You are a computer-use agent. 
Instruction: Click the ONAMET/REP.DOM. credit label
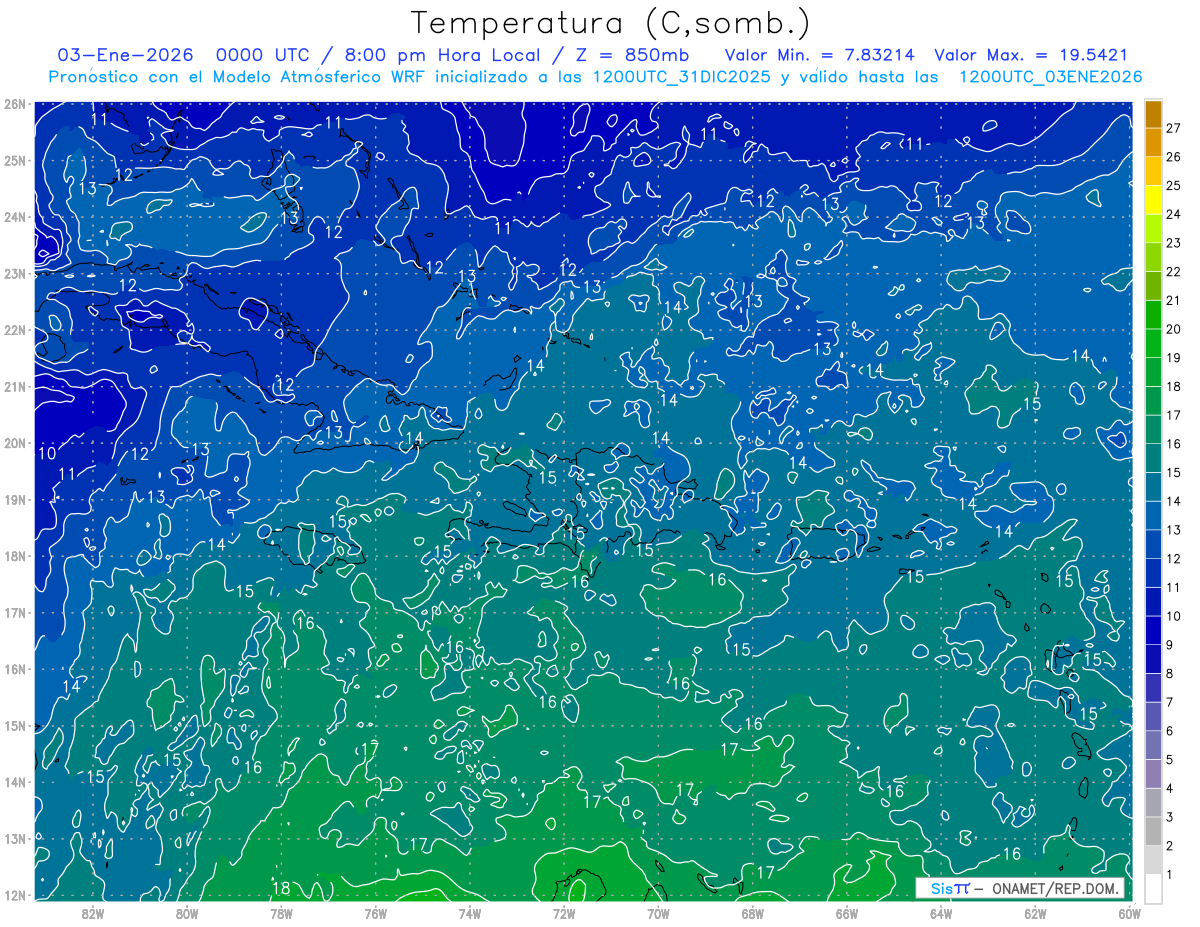tap(1056, 888)
